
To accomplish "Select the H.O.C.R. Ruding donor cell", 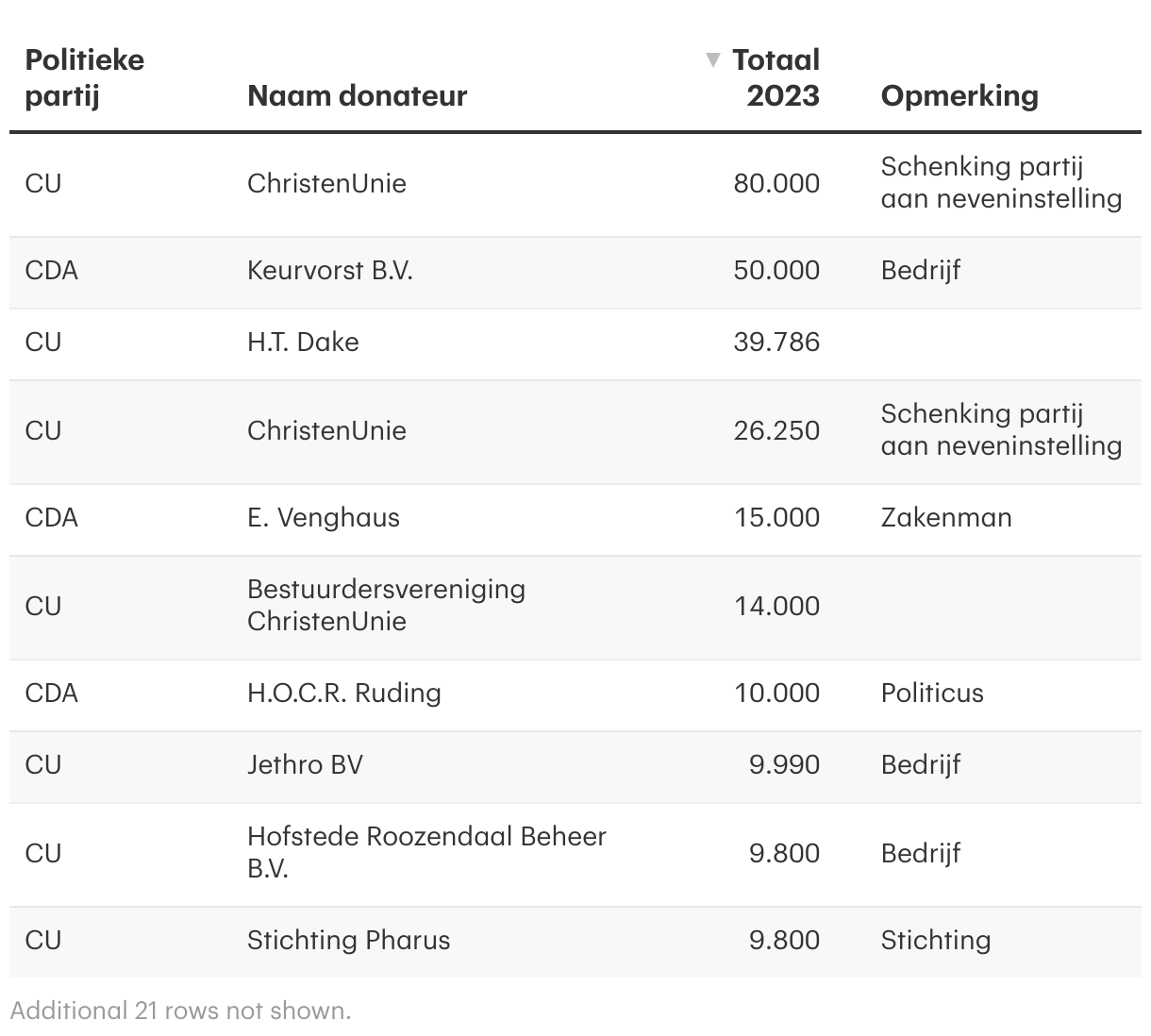I will (x=343, y=693).
